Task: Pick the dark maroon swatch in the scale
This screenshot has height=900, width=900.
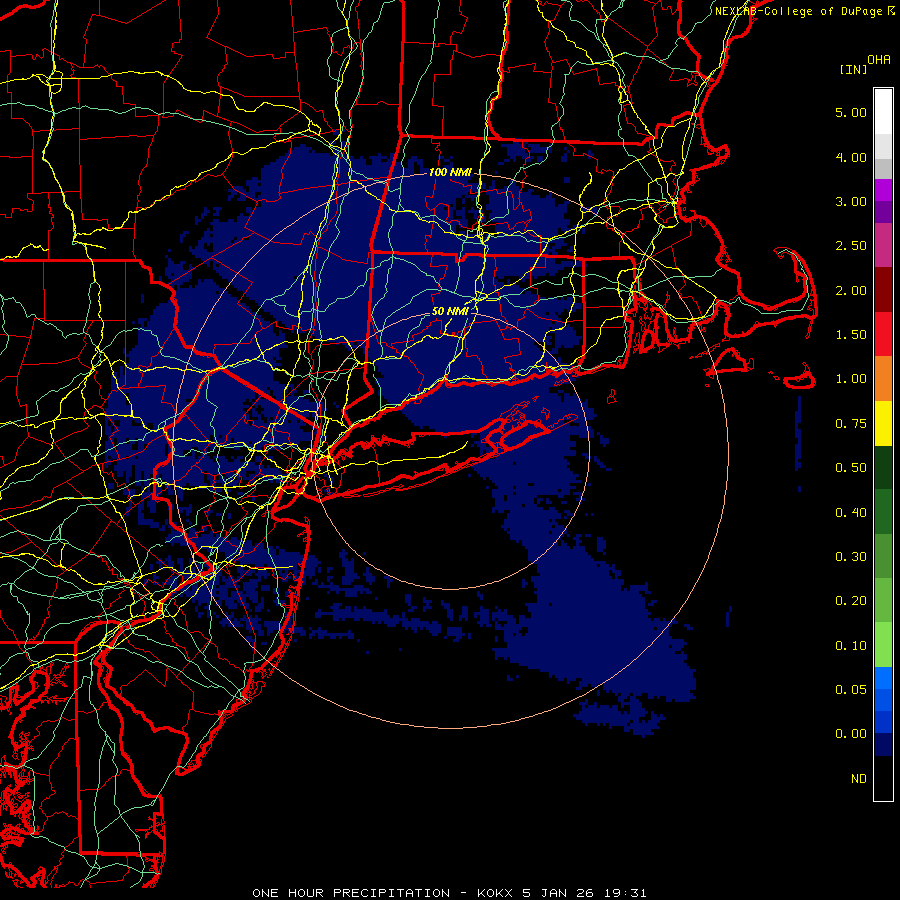Action: (883, 290)
